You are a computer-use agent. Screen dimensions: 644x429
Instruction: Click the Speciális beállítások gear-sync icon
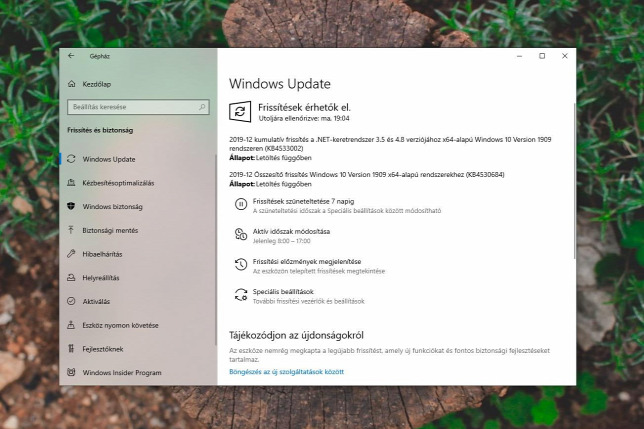point(241,295)
